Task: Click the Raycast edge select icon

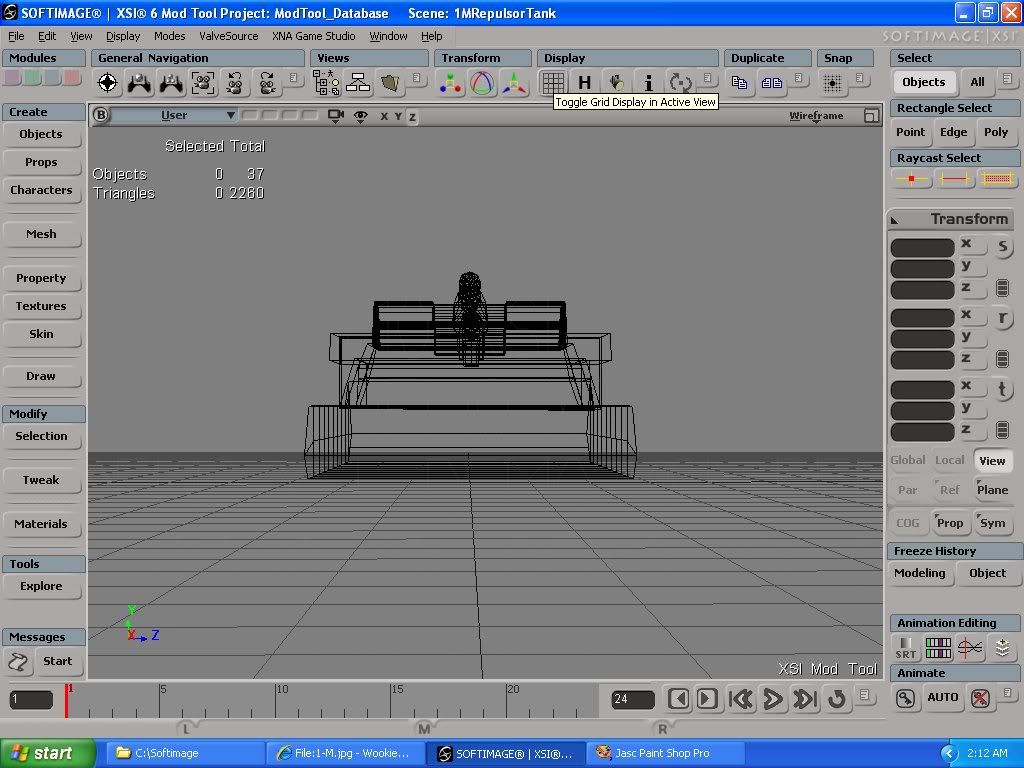Action: [x=953, y=178]
